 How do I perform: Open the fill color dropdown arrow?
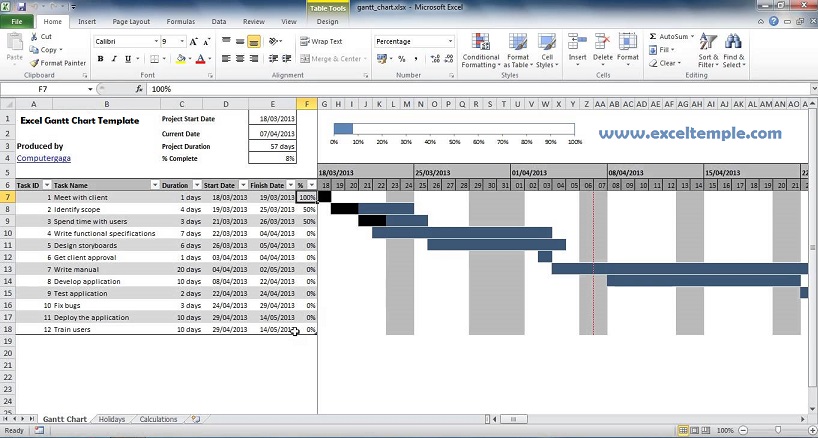coord(189,59)
